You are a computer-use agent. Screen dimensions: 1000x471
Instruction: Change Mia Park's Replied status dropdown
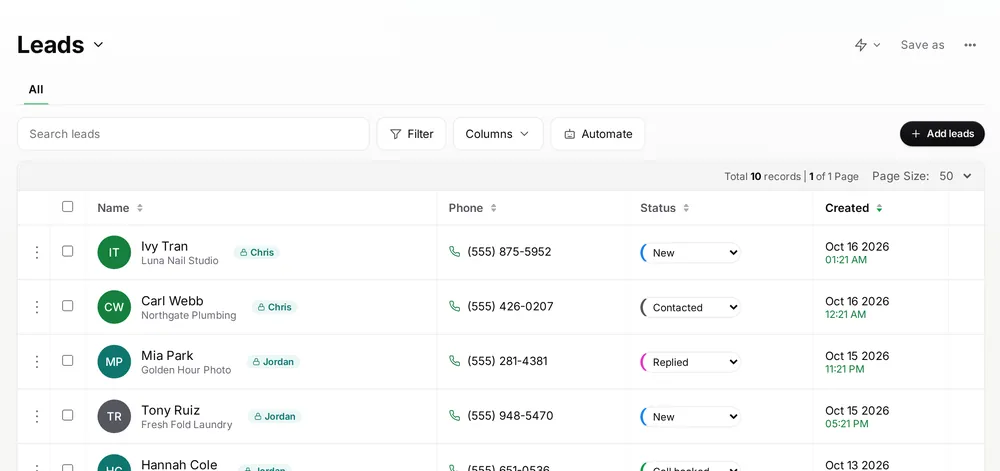(x=691, y=362)
